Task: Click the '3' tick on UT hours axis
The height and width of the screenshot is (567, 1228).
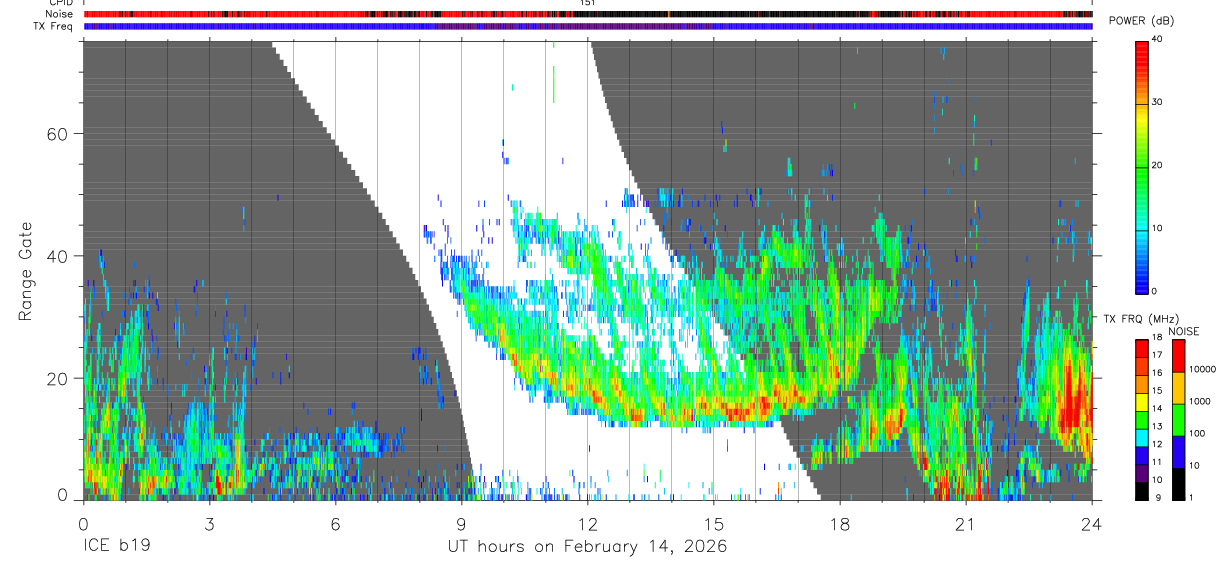Action: point(209,523)
